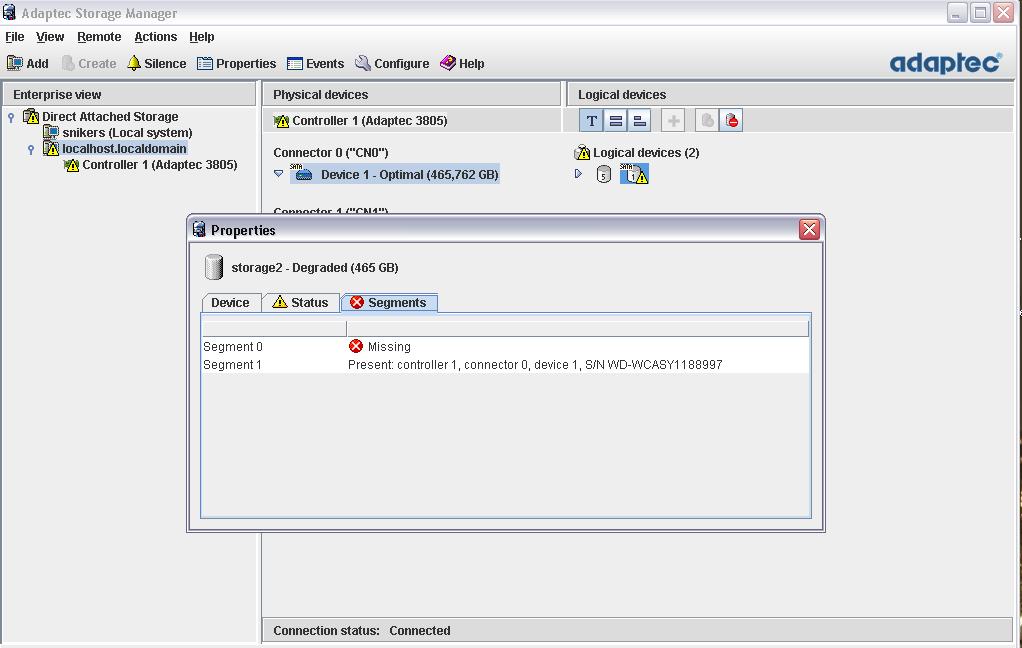Screen dimensions: 1022x648
Task: Collapse the Device 1 disclosure triangle
Action: (x=279, y=174)
